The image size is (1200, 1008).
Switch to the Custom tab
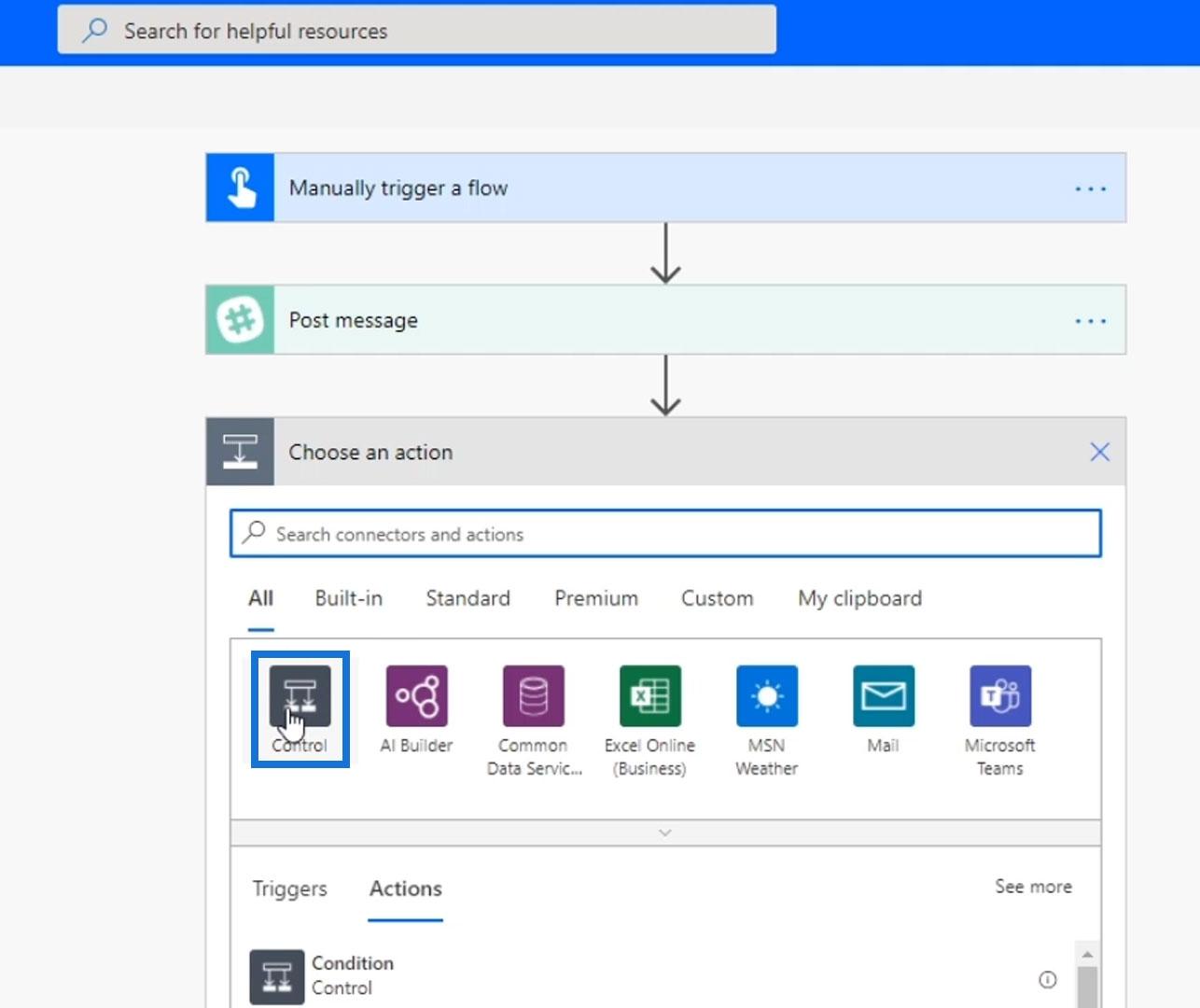pos(717,598)
